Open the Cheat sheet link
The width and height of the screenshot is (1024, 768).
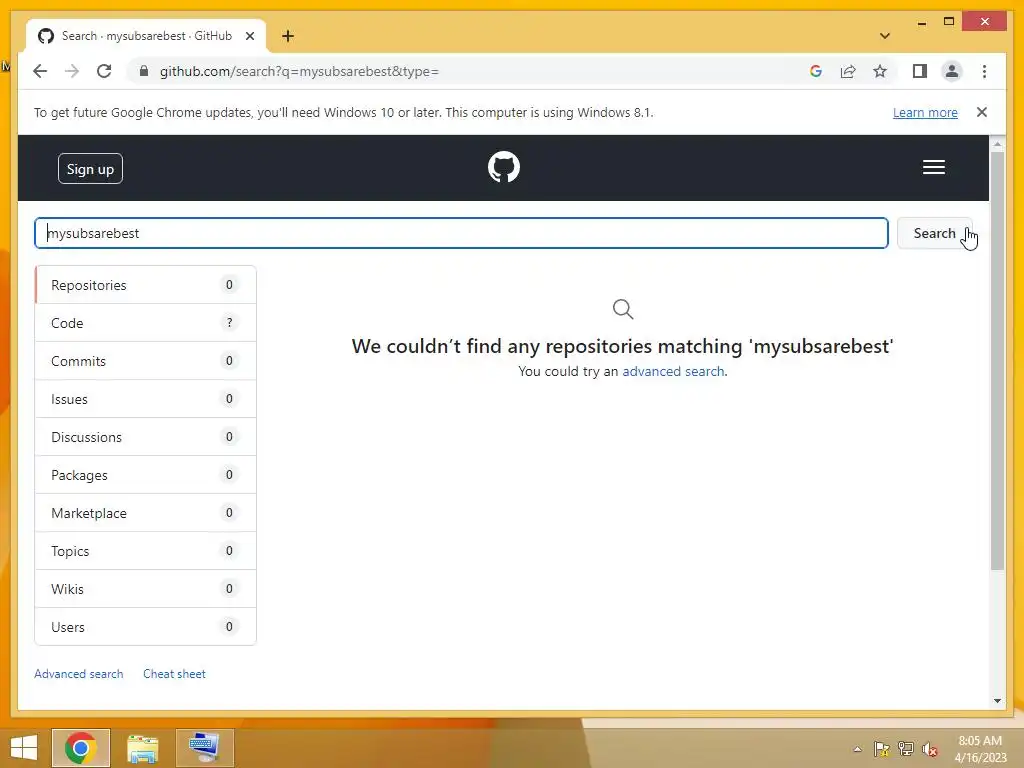tap(174, 673)
